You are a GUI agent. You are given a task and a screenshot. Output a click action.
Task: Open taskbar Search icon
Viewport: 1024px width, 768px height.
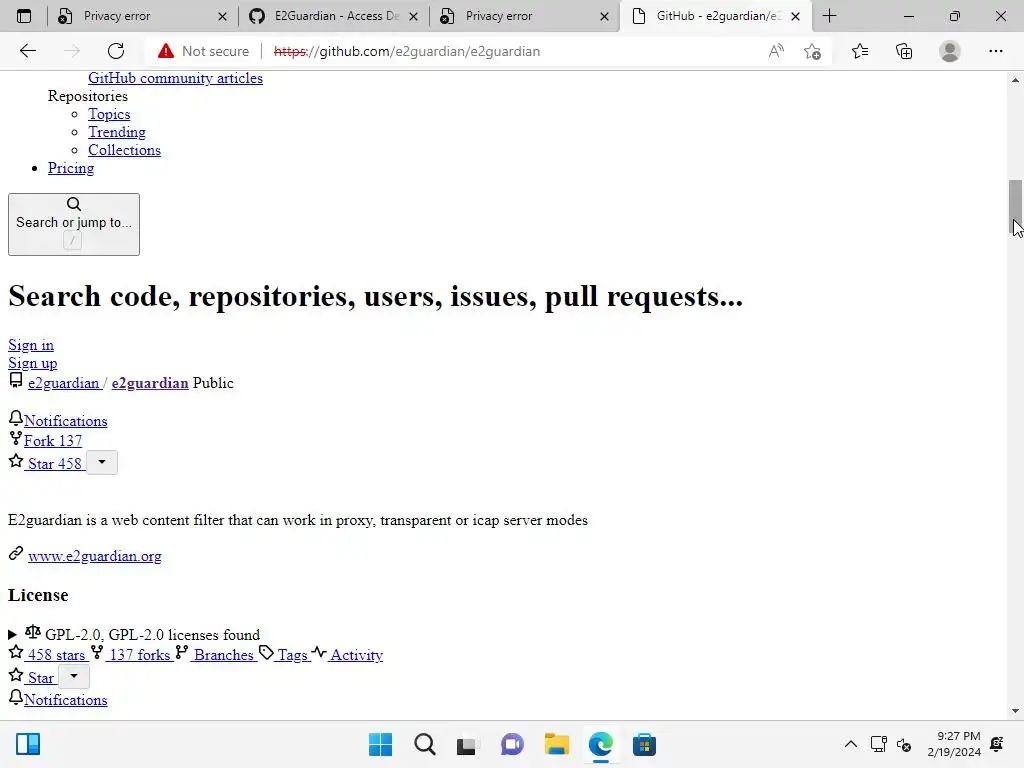(x=424, y=744)
